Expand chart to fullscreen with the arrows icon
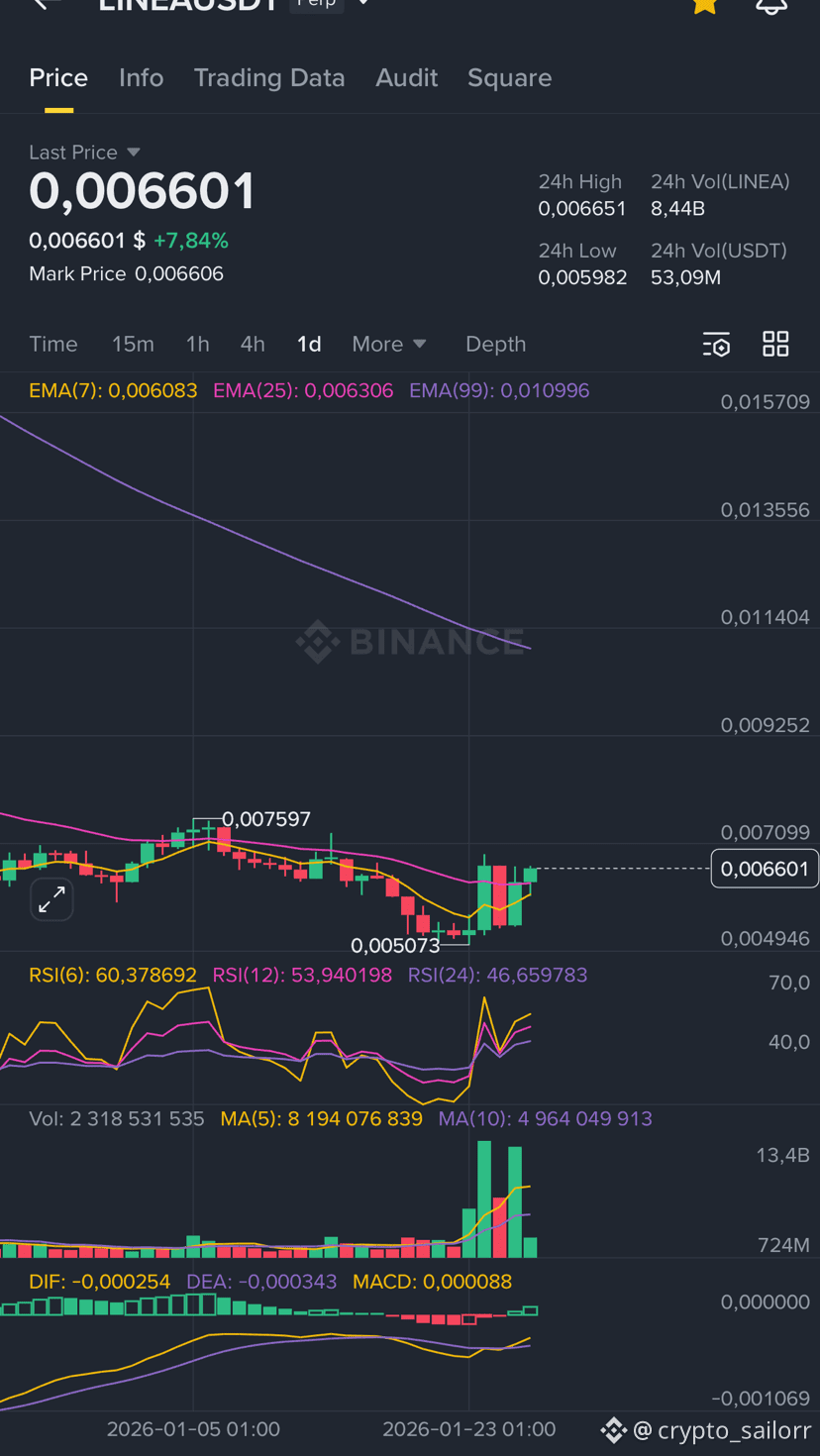The width and height of the screenshot is (820, 1456). click(x=50, y=899)
